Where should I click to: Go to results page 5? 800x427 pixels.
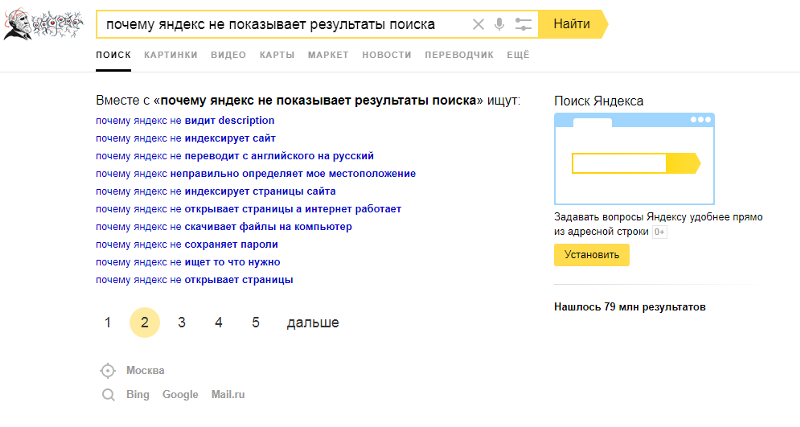click(256, 322)
